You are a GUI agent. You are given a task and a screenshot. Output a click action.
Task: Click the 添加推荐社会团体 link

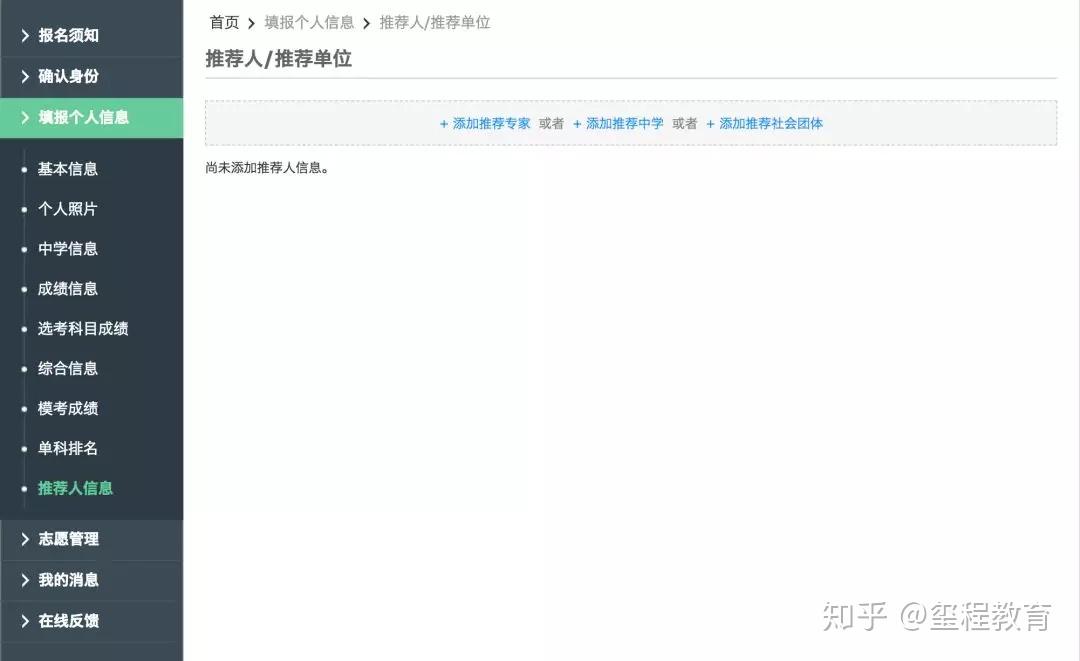point(765,124)
